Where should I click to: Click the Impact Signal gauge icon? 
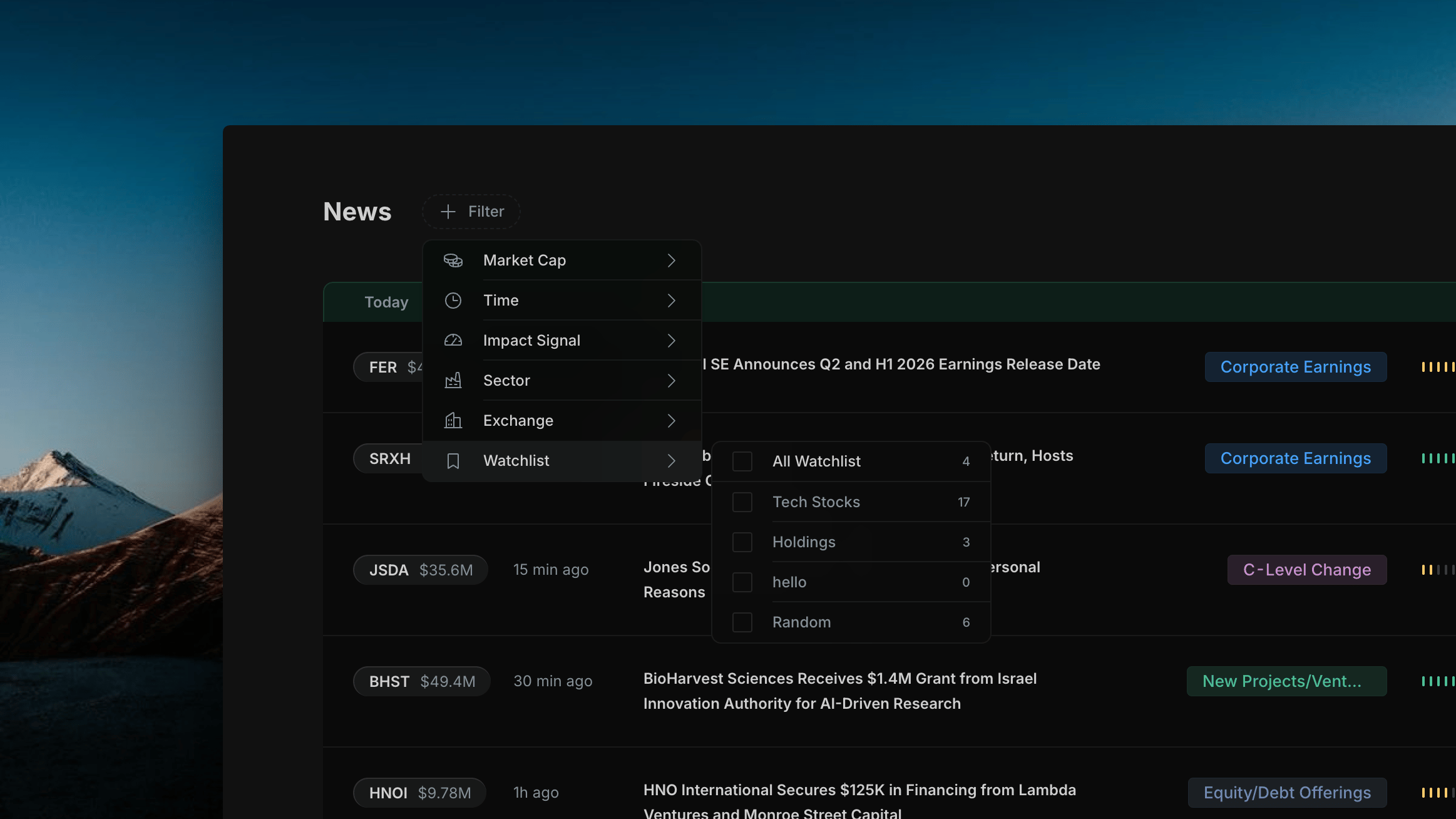[453, 341]
